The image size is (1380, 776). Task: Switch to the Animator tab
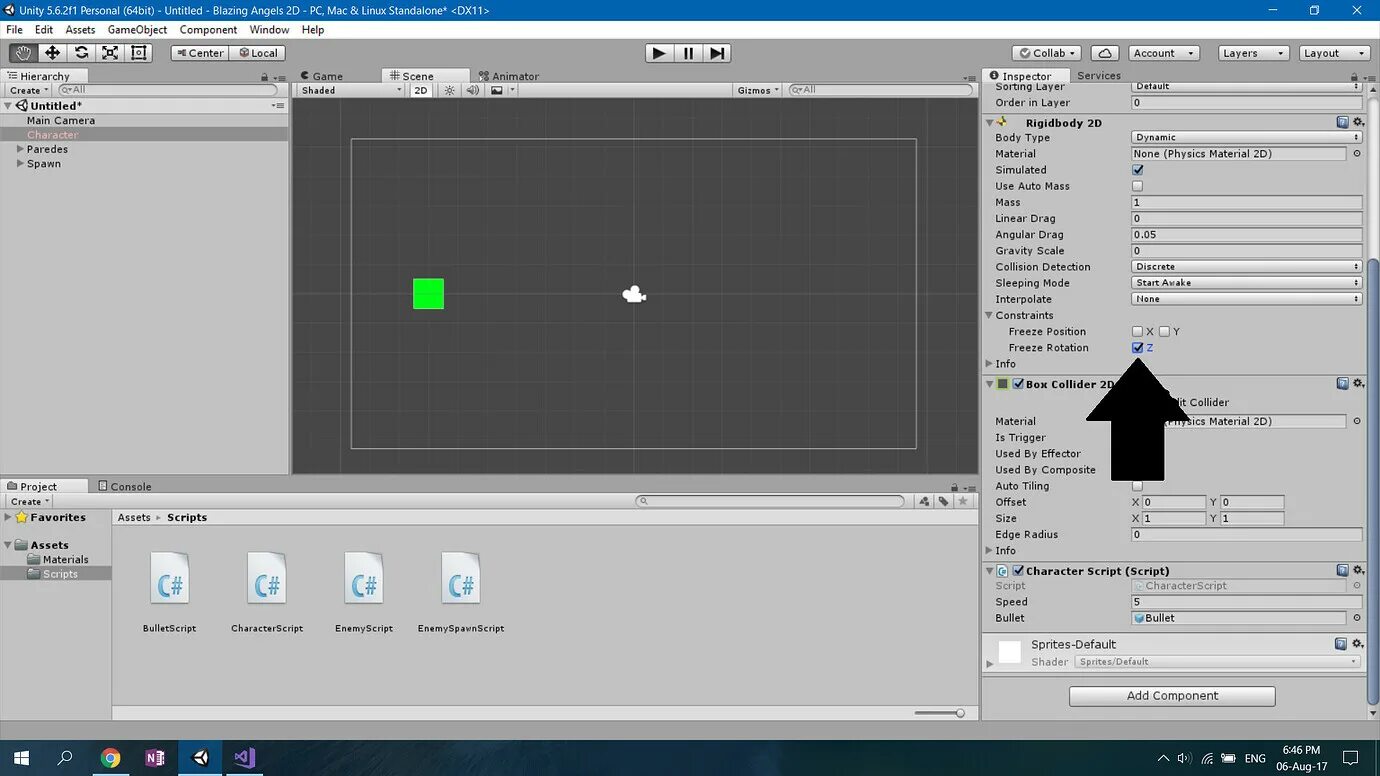pos(509,76)
